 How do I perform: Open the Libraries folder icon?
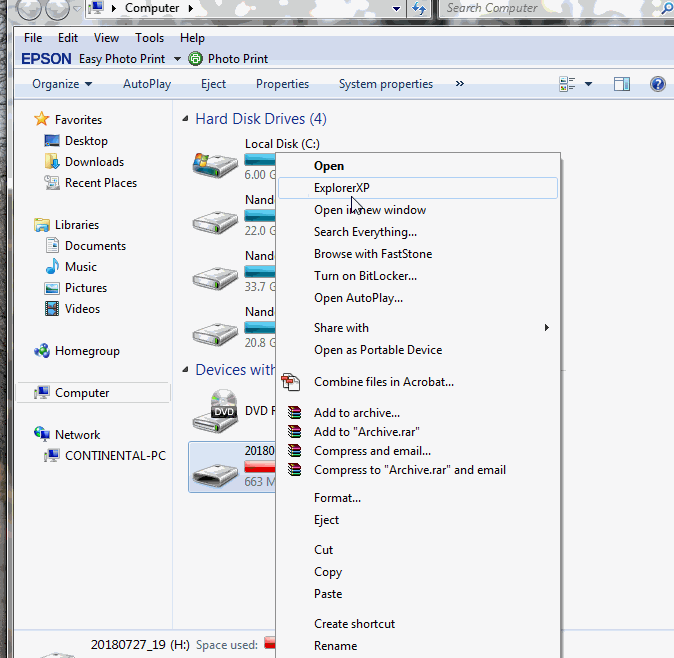42,225
